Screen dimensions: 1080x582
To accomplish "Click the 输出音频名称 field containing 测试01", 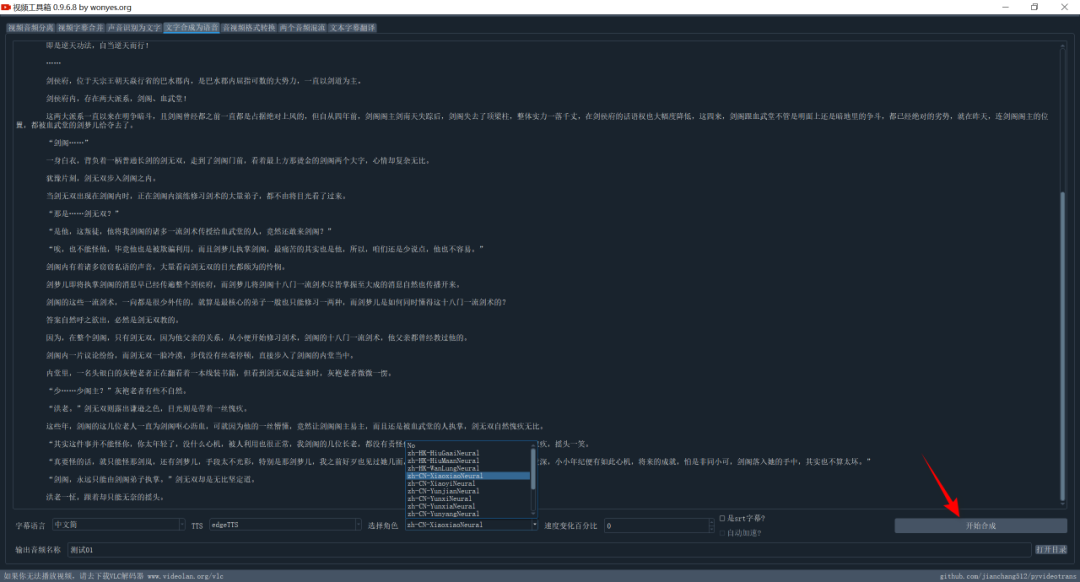I will coord(549,550).
